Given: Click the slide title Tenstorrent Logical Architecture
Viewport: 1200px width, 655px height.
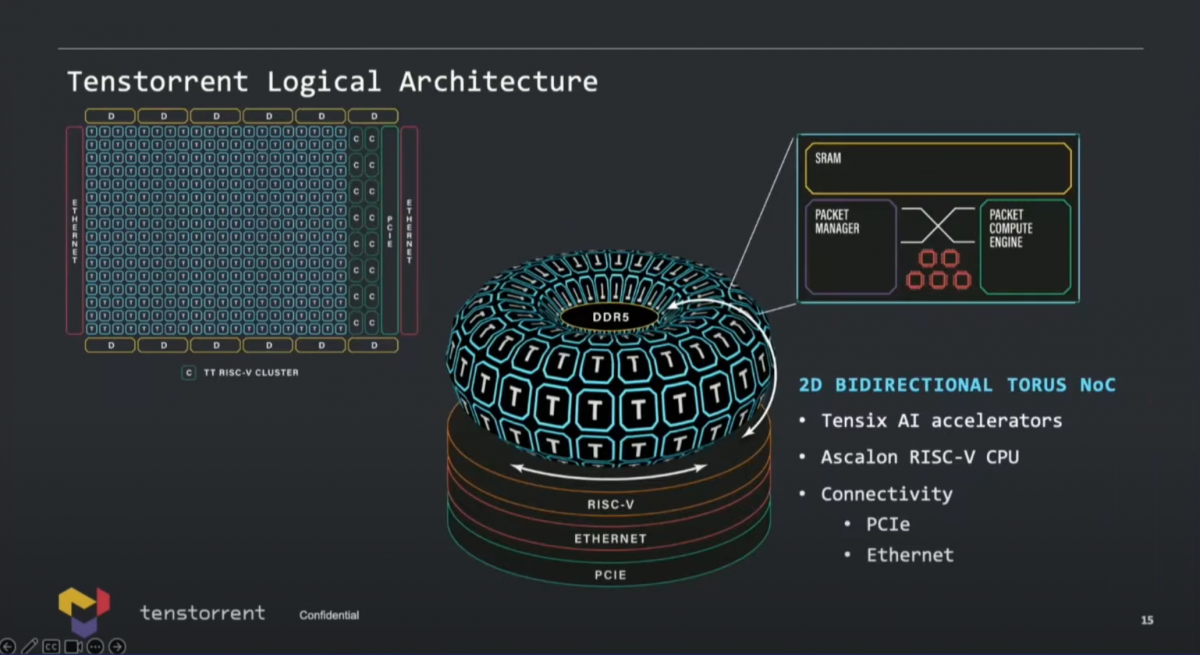Looking at the screenshot, I should pyautogui.click(x=332, y=80).
